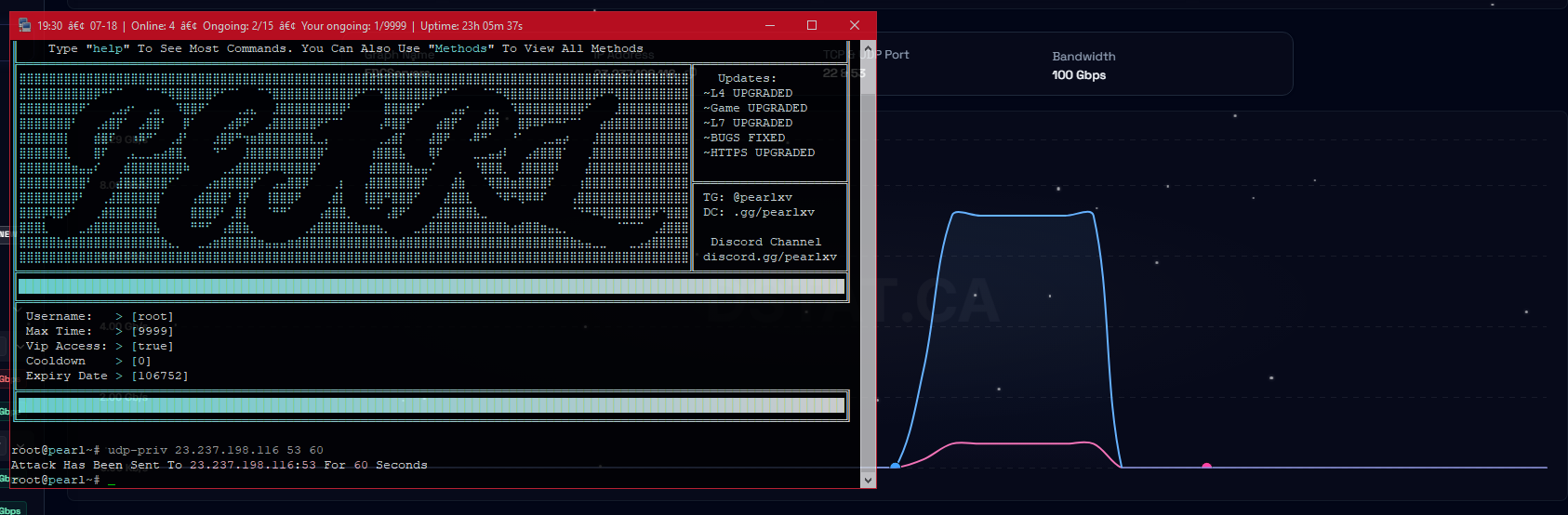Image resolution: width=1568 pixels, height=515 pixels.
Task: Click the blue data point on the graph
Action: coord(895,466)
